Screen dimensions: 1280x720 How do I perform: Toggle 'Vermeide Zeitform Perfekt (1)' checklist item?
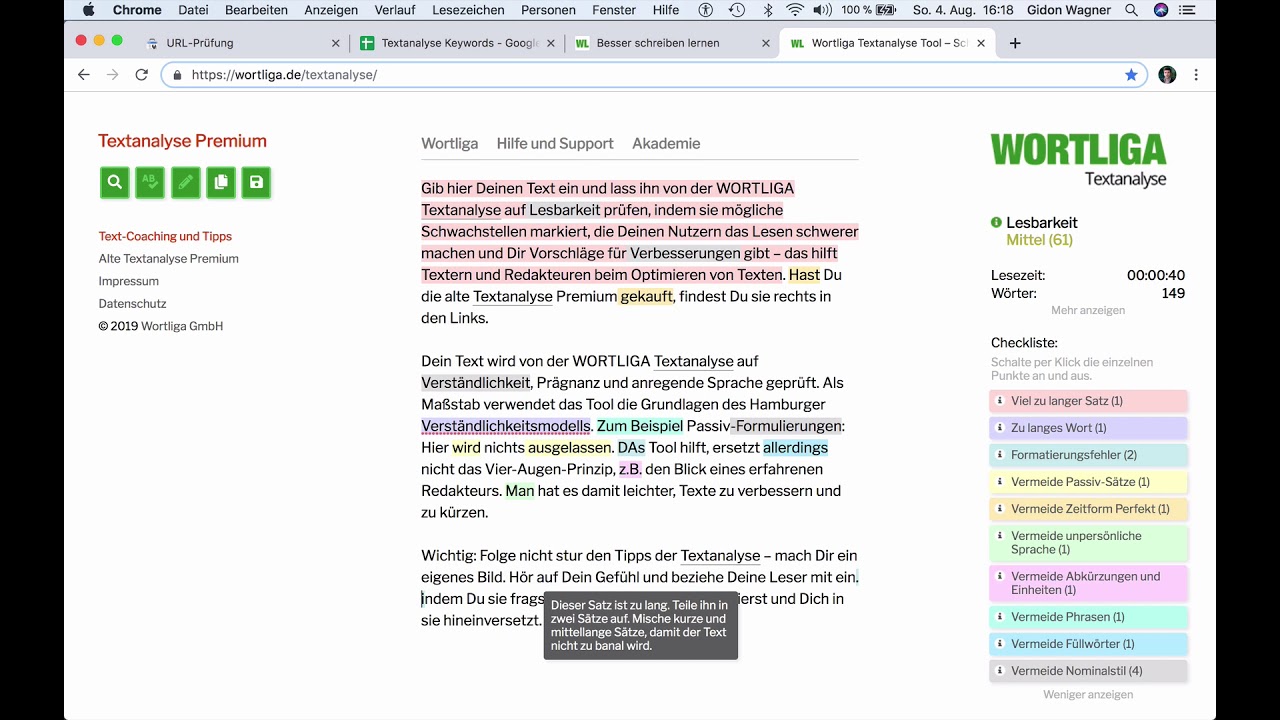(x=1088, y=509)
